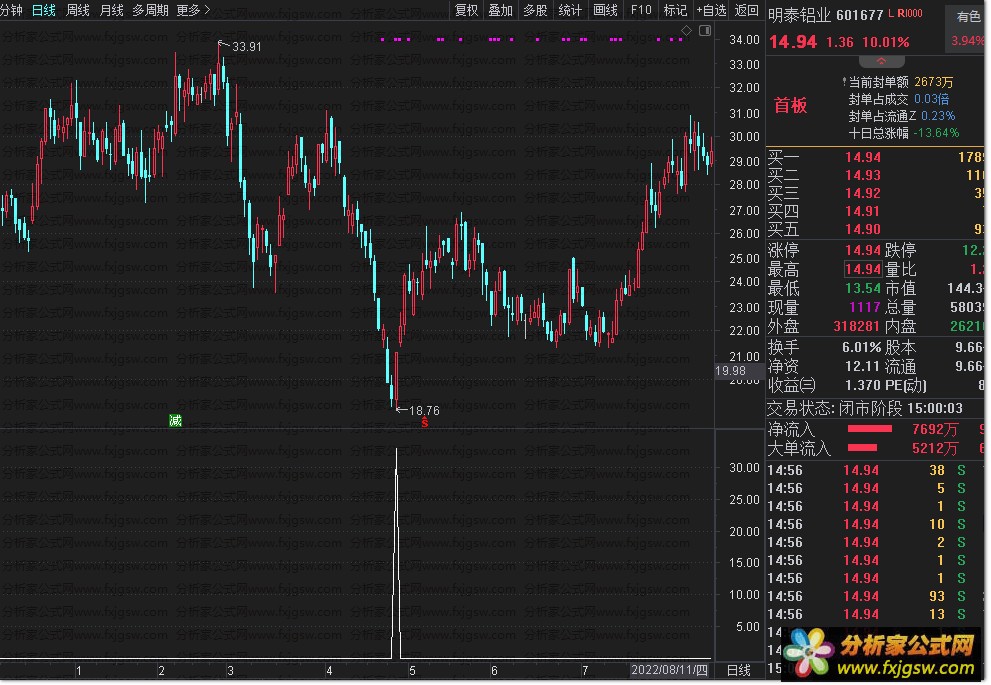Click 十日总涨幅 -13.64% value
The image size is (991, 685).
coord(936,133)
